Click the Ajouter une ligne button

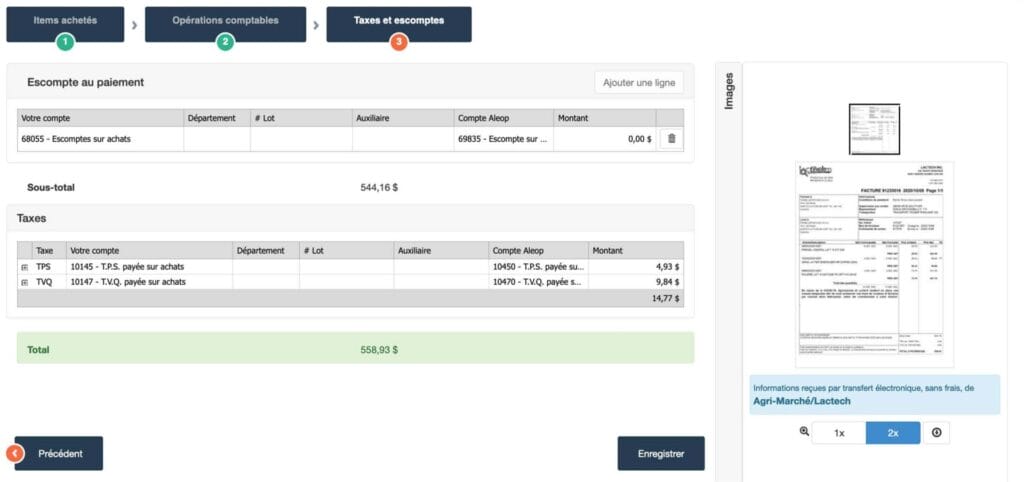638,82
